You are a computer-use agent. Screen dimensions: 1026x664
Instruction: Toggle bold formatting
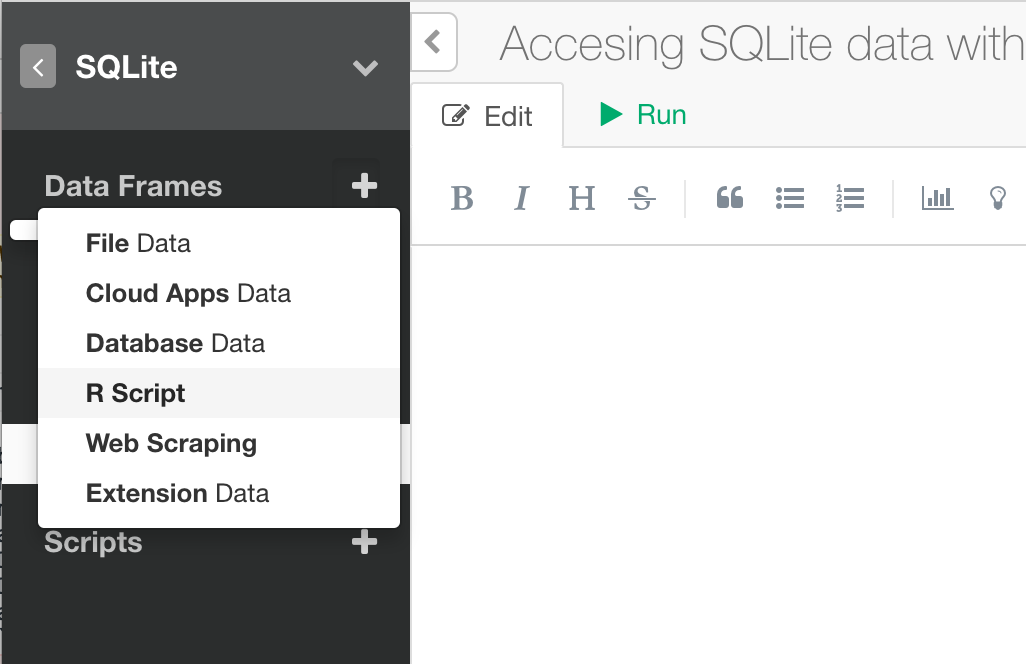[462, 198]
